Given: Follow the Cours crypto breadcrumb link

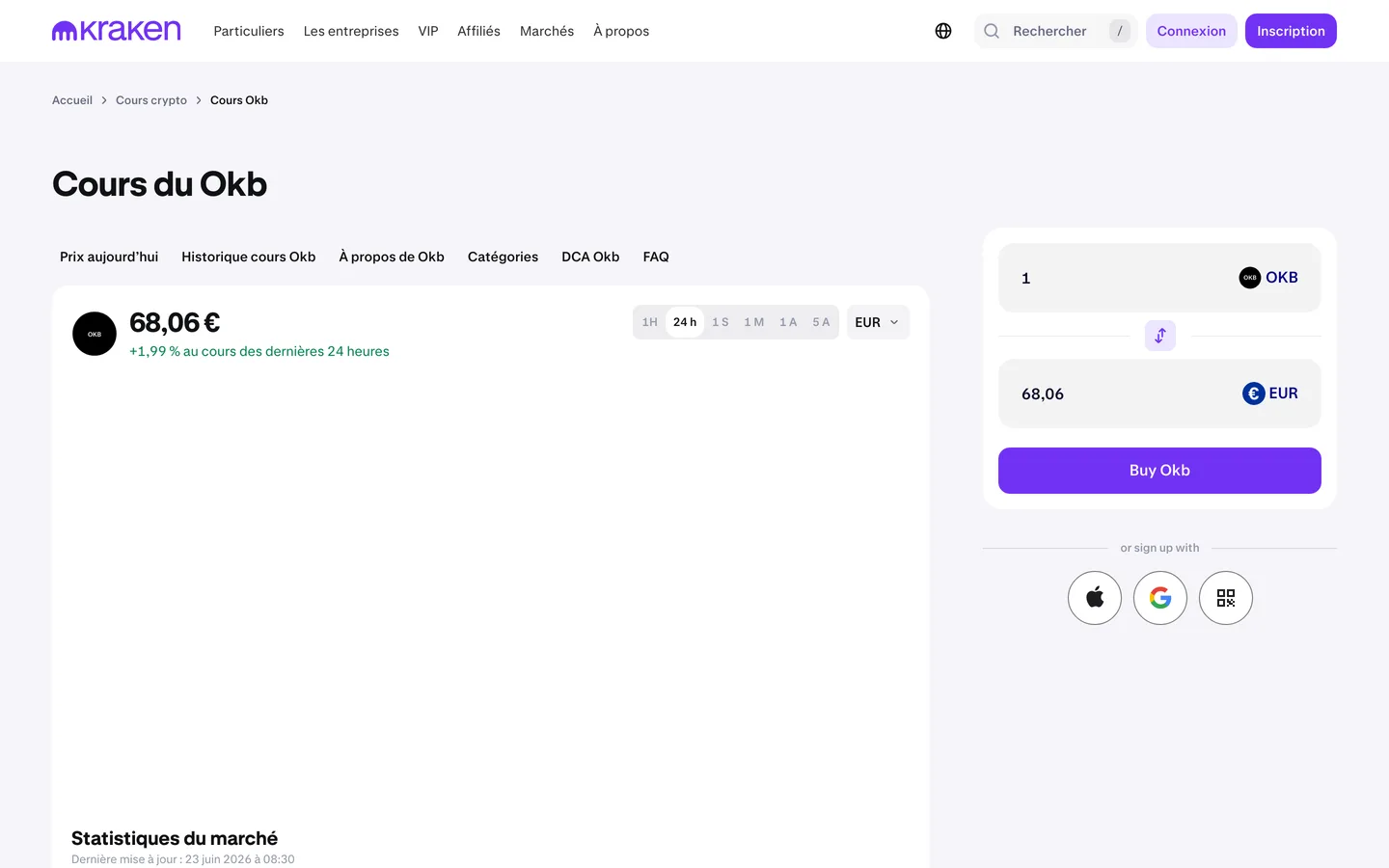Looking at the screenshot, I should pyautogui.click(x=151, y=100).
